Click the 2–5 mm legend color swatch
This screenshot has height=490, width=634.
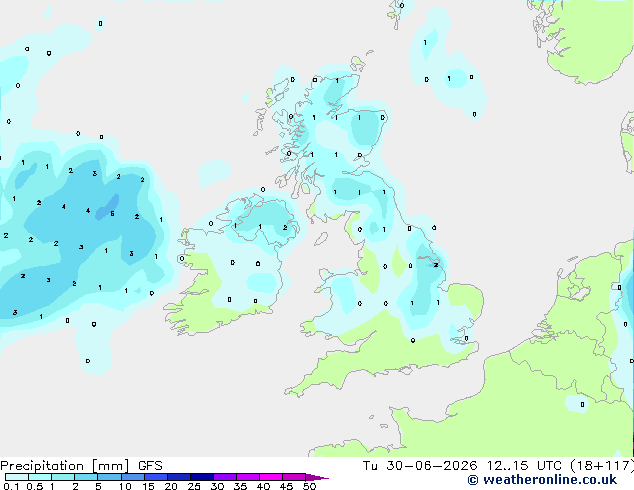point(86,477)
